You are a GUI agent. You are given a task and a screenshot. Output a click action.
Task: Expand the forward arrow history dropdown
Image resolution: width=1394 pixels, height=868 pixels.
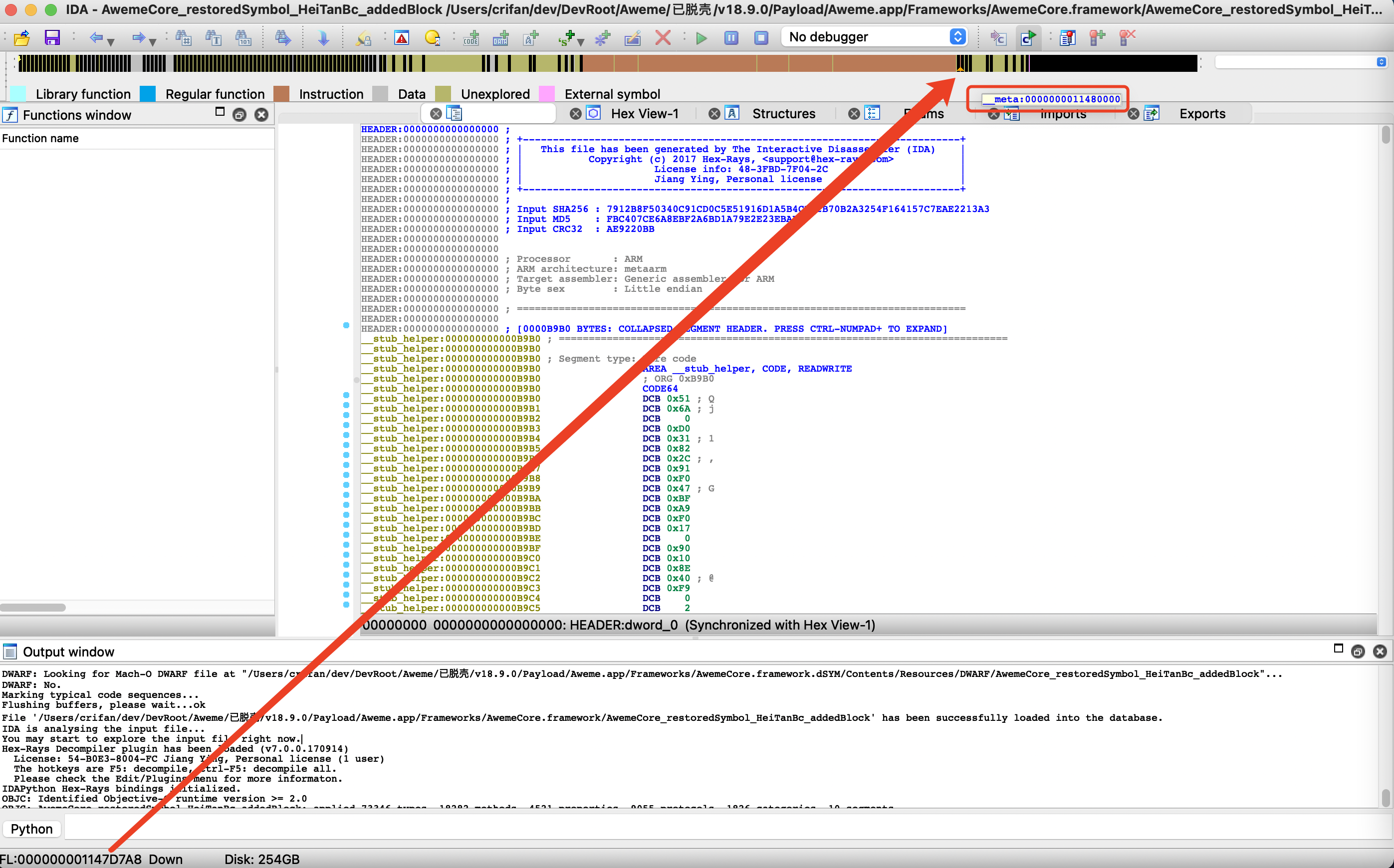coord(153,41)
